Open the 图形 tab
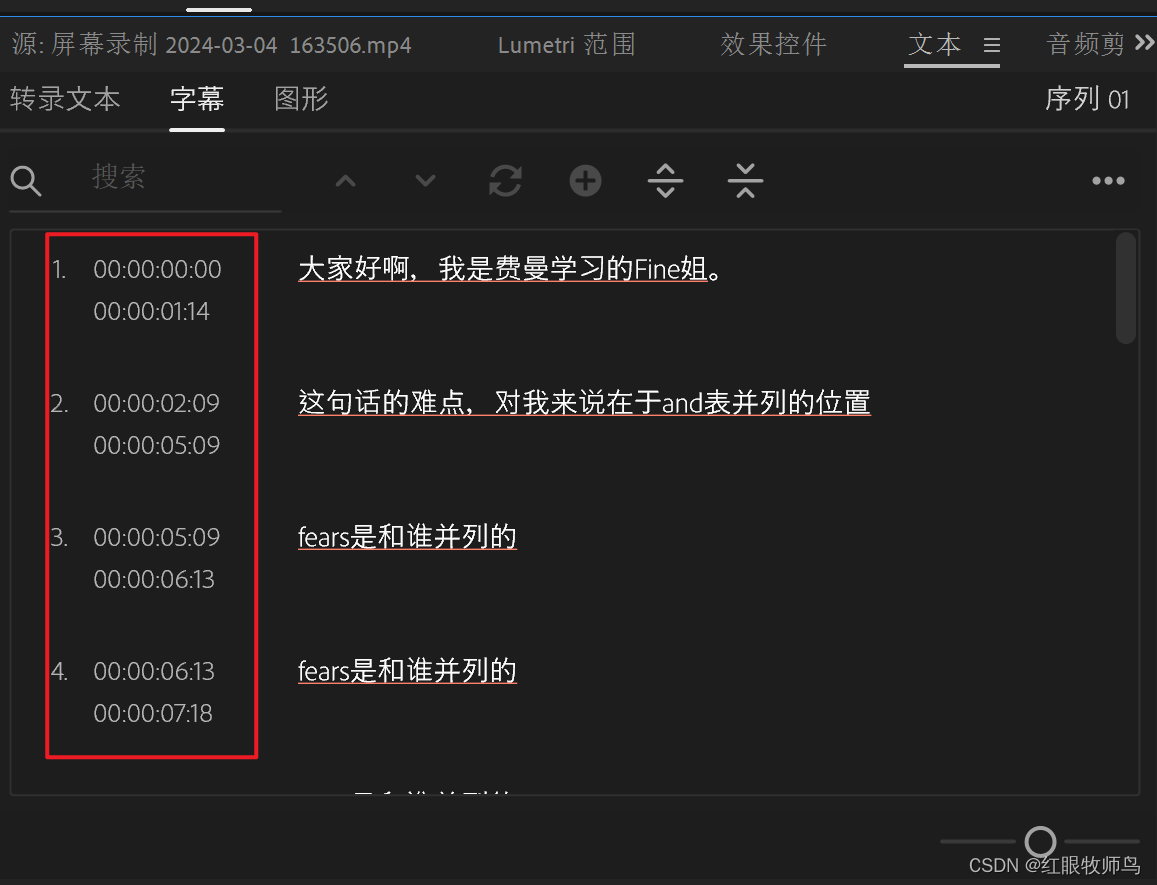 301,99
